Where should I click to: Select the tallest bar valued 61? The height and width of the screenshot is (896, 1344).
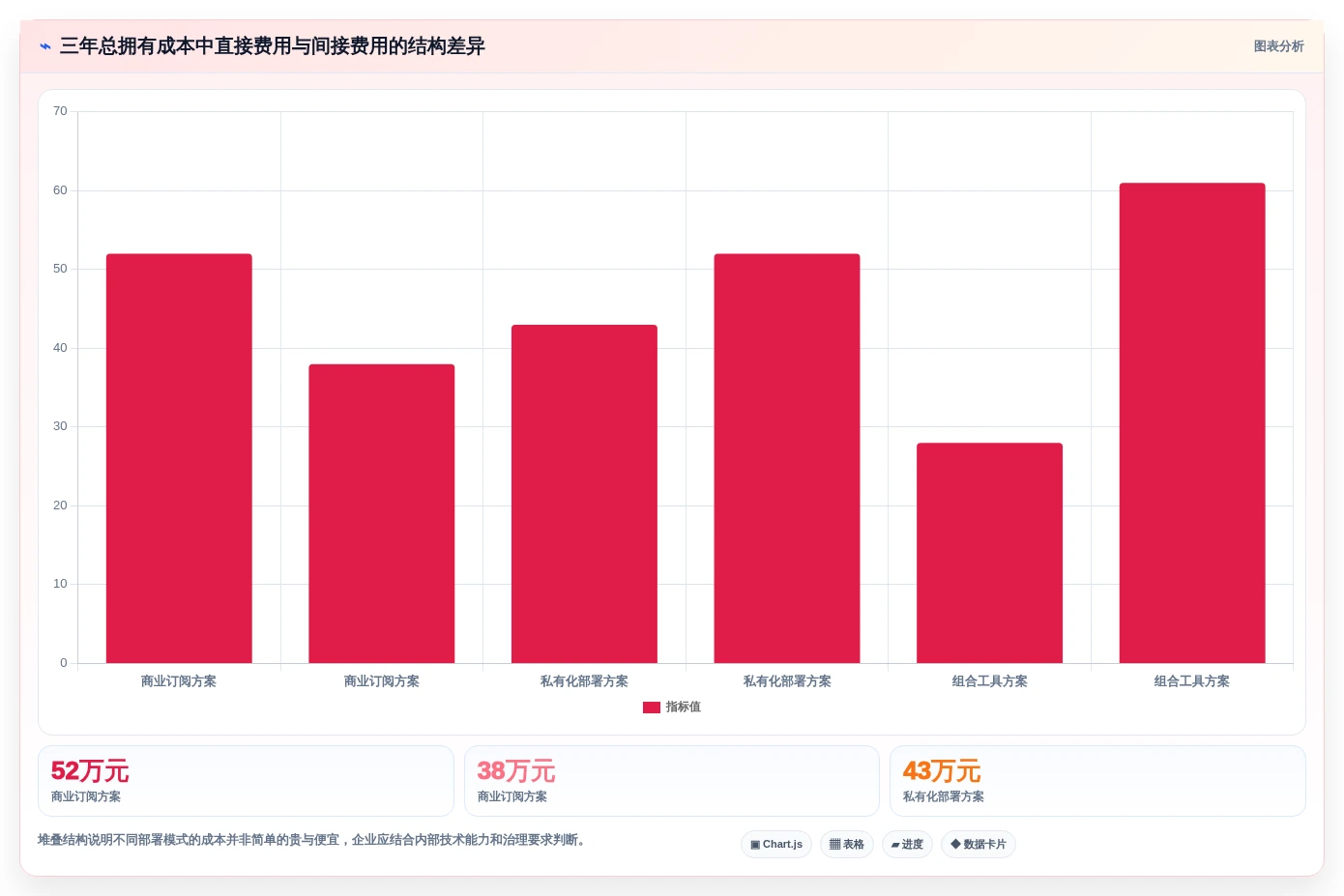tap(1192, 423)
